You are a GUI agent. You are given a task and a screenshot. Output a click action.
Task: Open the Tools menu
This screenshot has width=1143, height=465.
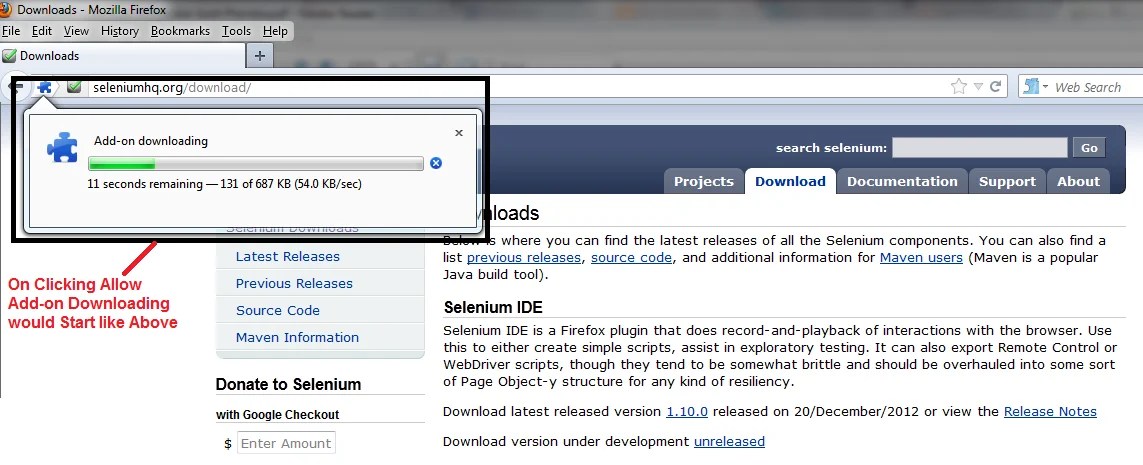[x=236, y=31]
